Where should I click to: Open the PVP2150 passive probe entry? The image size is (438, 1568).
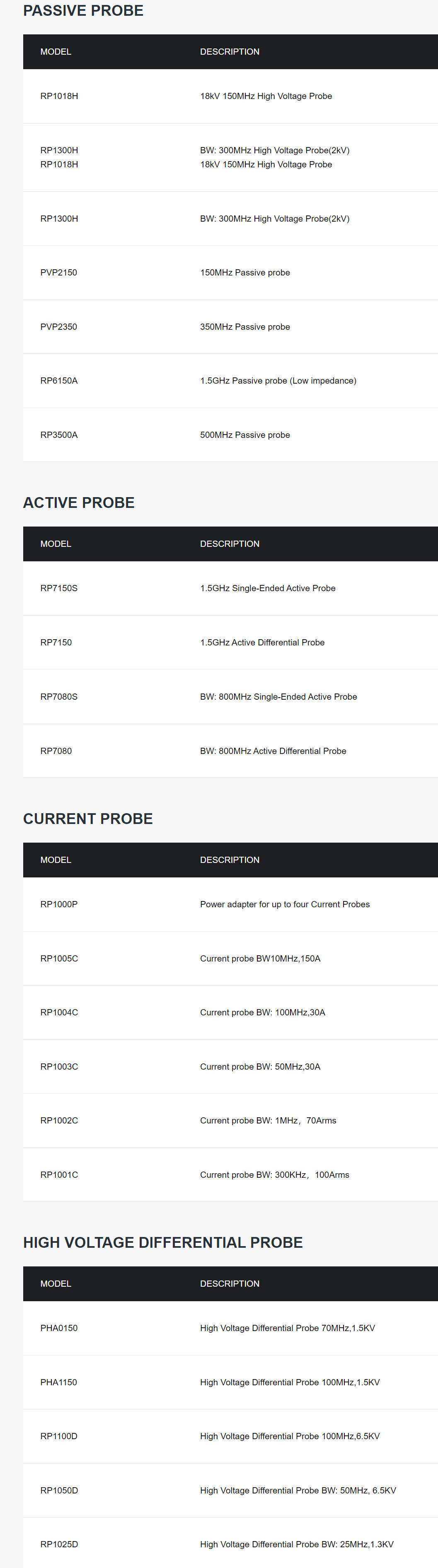(230, 273)
